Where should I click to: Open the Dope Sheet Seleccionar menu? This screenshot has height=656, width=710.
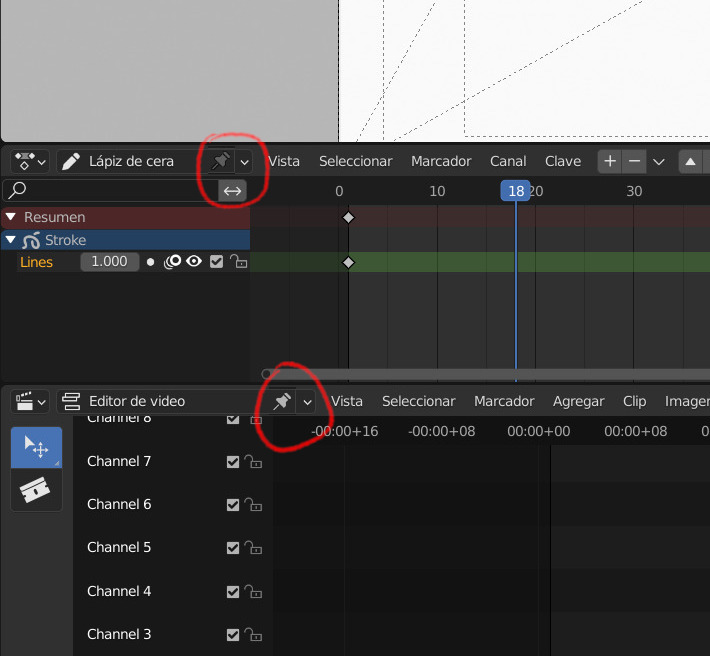point(355,161)
